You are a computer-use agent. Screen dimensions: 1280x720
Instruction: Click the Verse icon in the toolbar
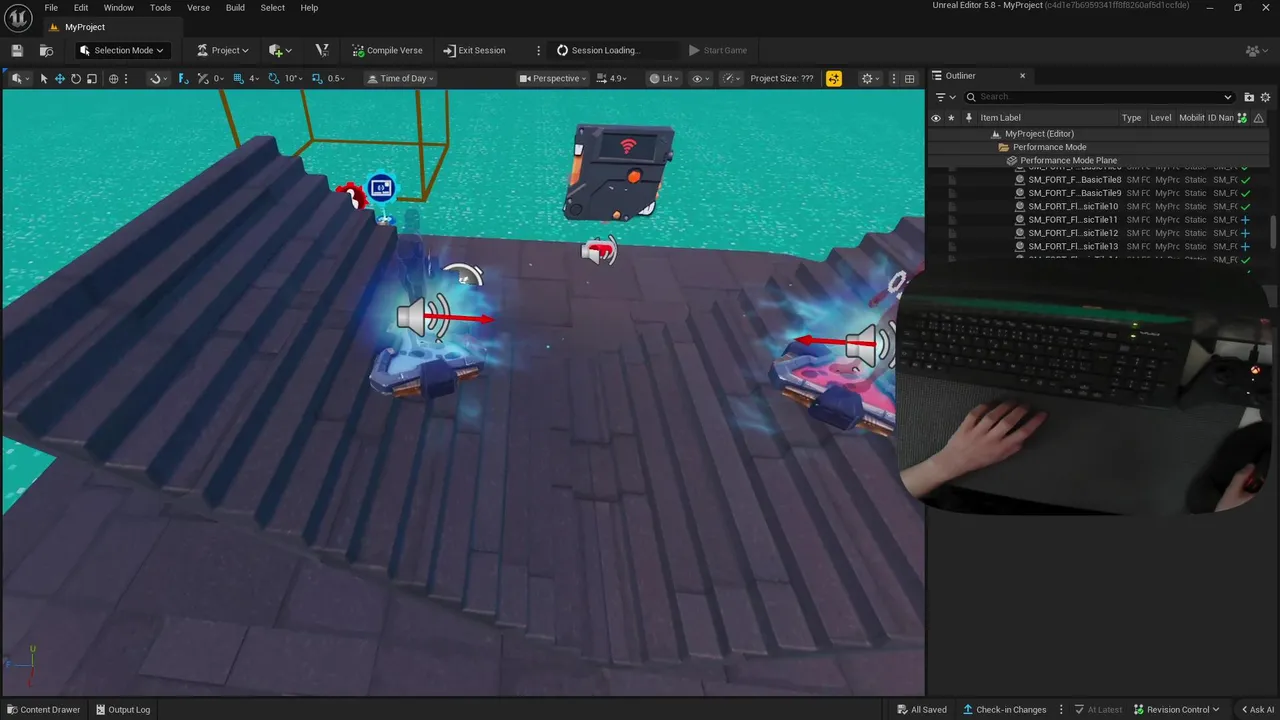pos(322,50)
